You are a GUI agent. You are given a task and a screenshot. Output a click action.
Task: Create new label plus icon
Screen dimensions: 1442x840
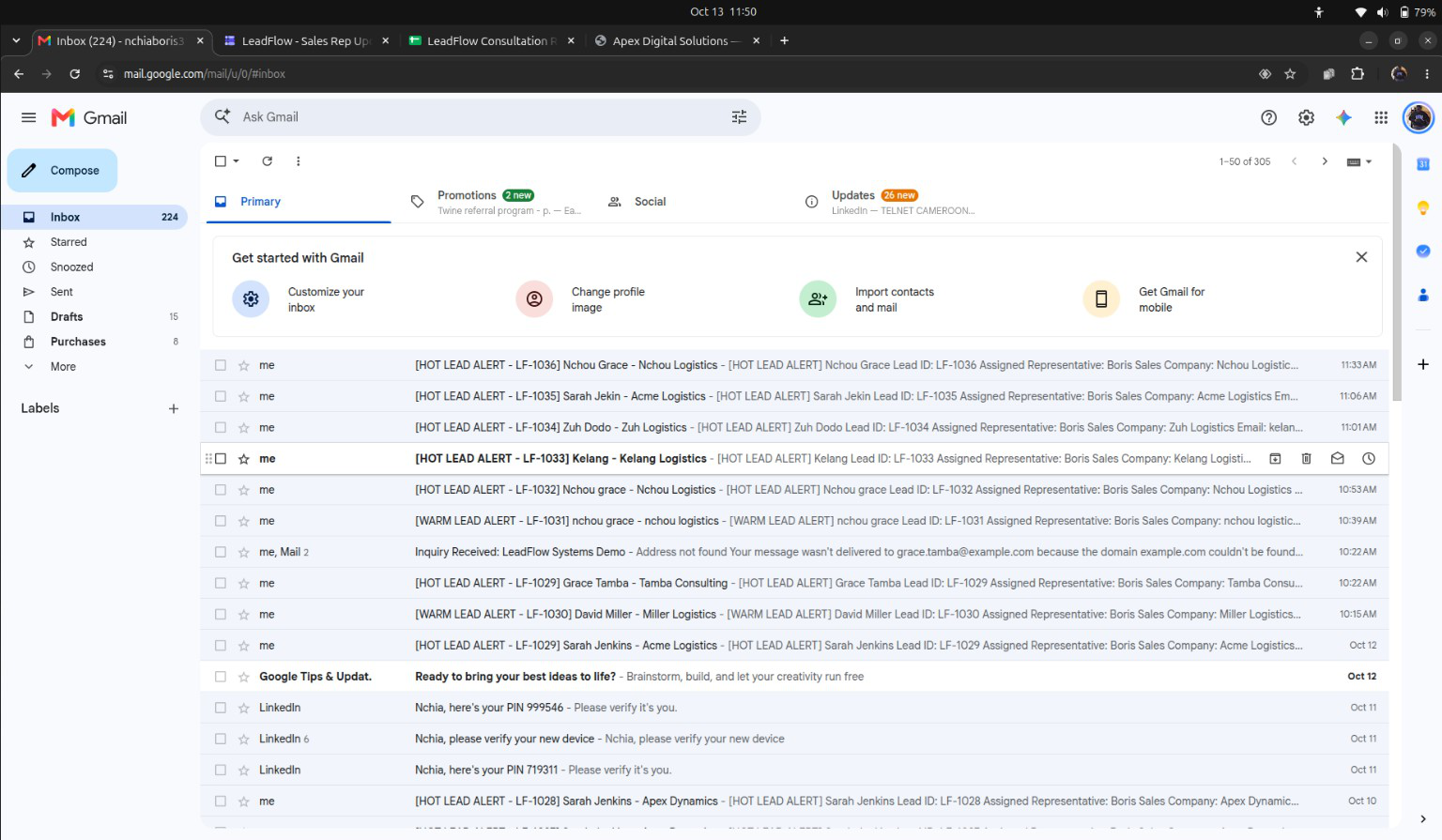(x=174, y=408)
